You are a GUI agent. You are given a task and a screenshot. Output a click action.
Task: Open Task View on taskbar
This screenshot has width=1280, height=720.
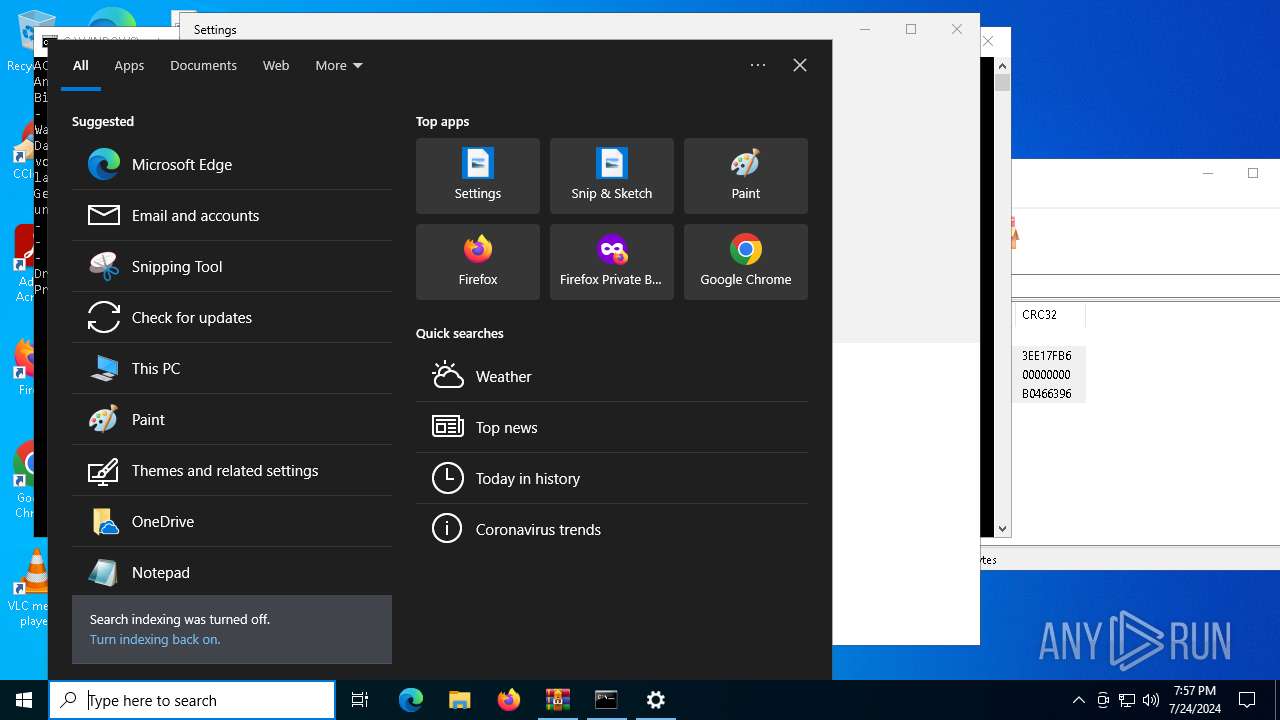[x=360, y=700]
